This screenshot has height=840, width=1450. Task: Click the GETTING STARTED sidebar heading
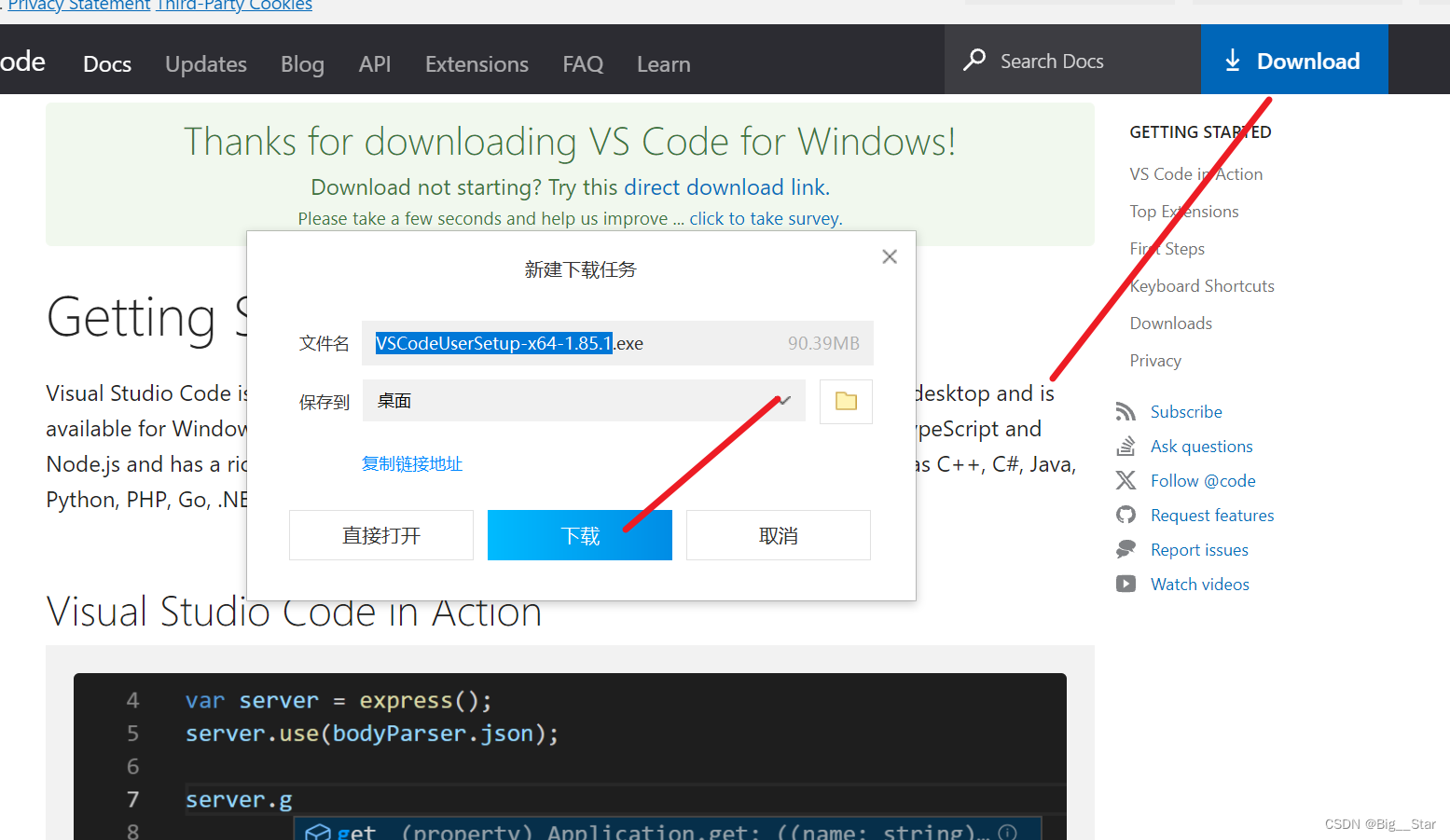pos(1200,132)
